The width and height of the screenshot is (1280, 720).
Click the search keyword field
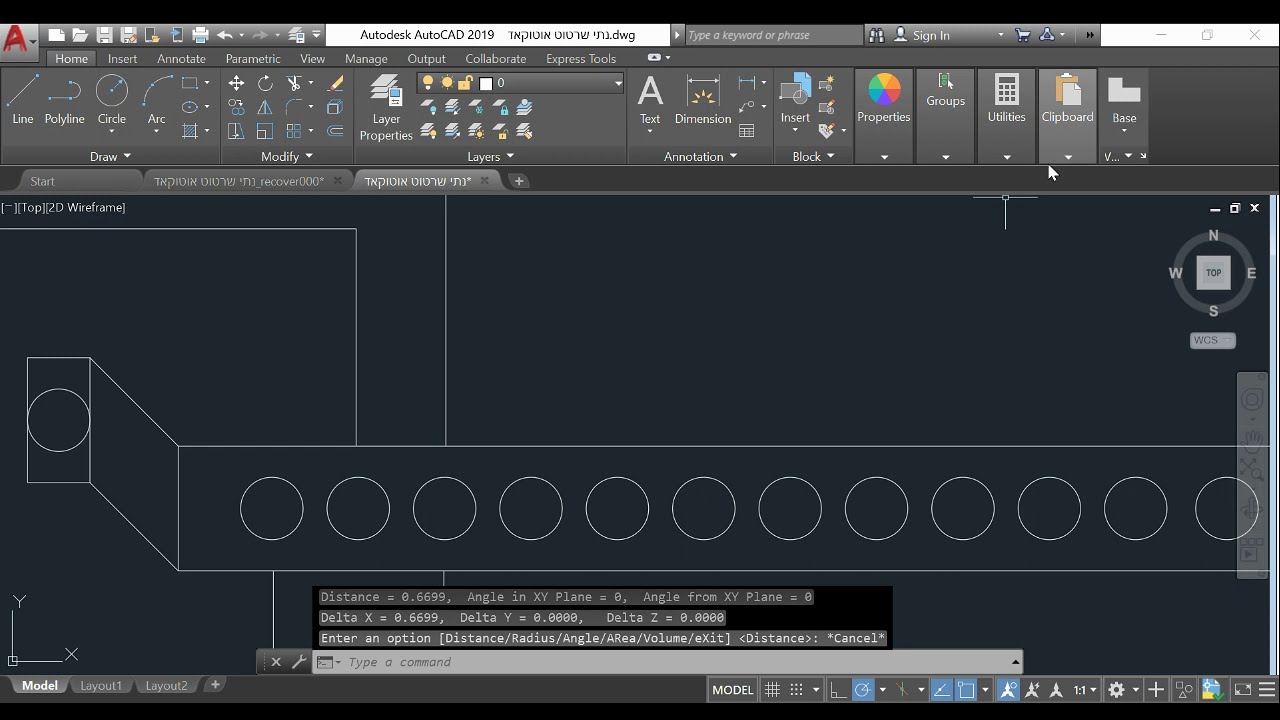tap(773, 35)
